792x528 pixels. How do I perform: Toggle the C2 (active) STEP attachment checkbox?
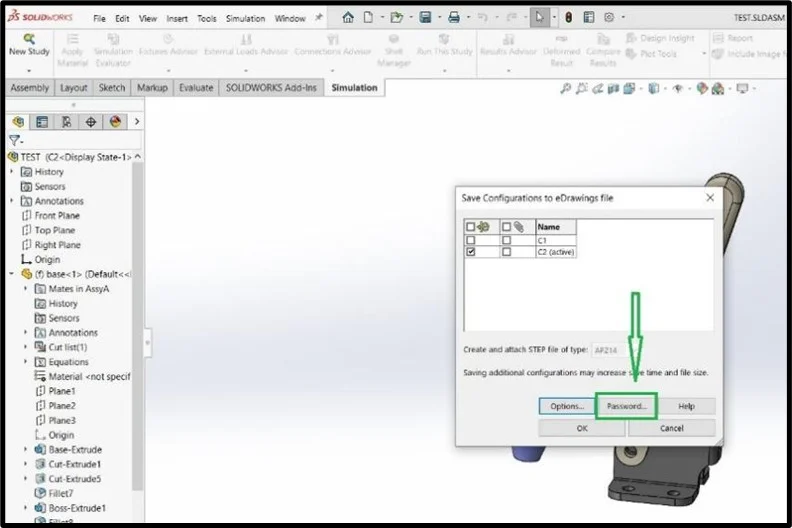click(x=507, y=252)
